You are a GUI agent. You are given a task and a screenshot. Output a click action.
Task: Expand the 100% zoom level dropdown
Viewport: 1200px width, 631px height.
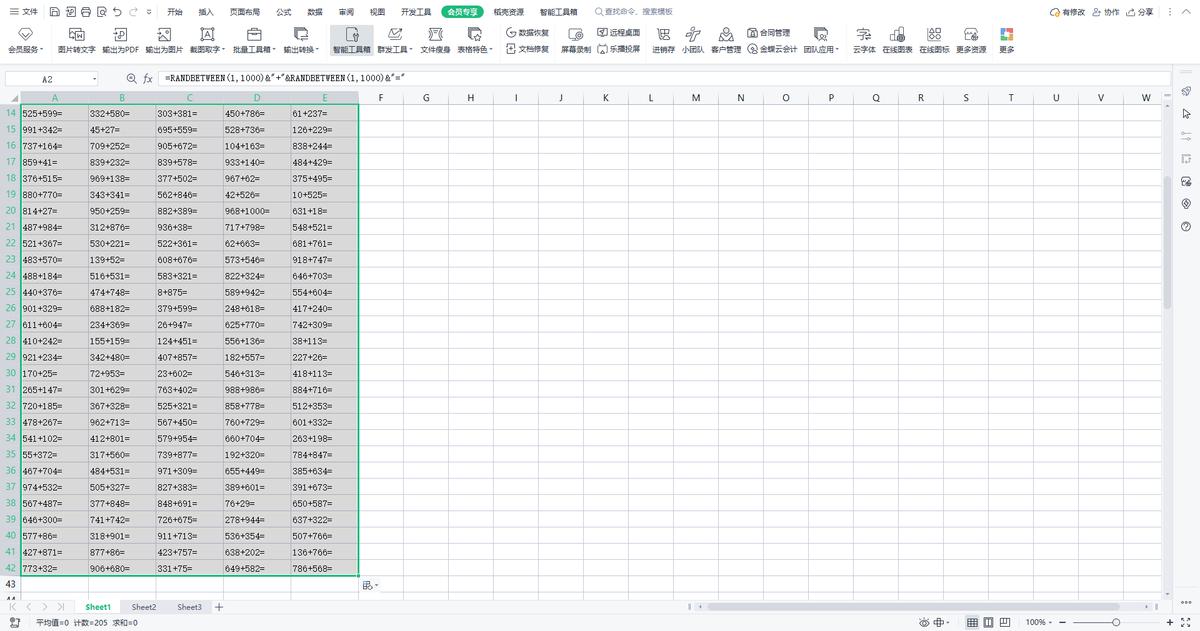click(1040, 622)
